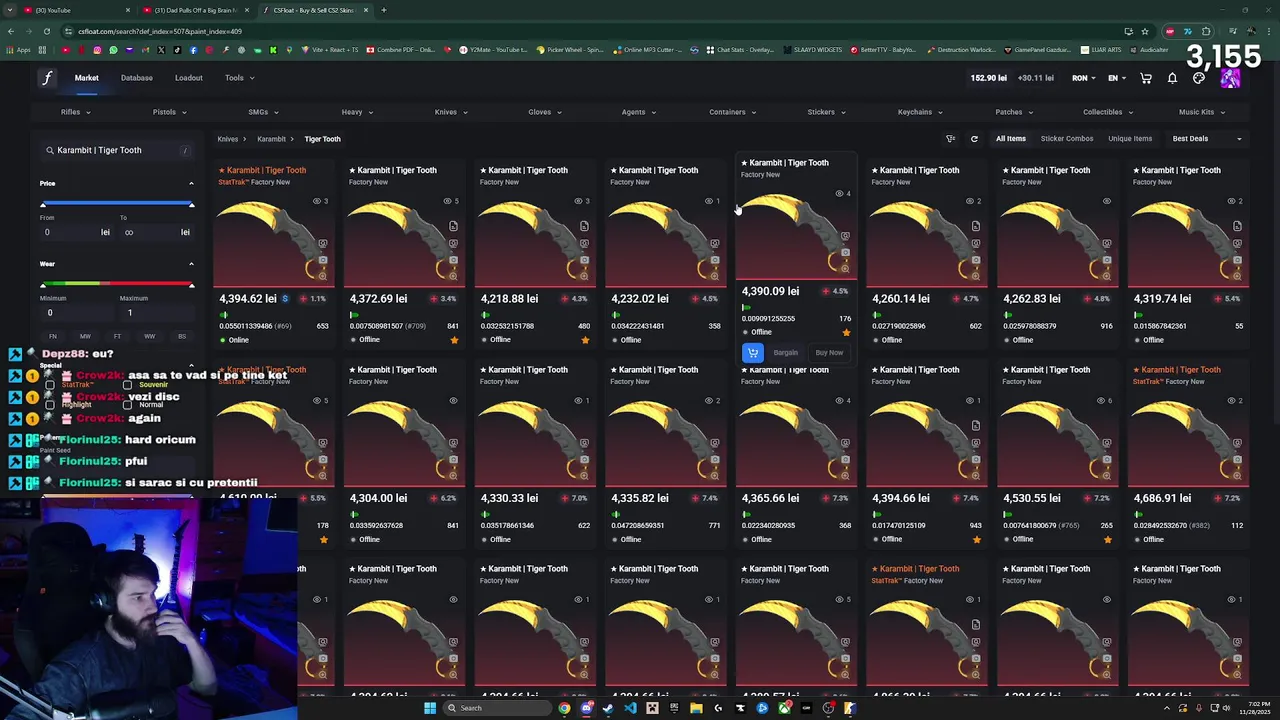
Task: Adjust the right handle of the Price slider
Action: coord(191,205)
